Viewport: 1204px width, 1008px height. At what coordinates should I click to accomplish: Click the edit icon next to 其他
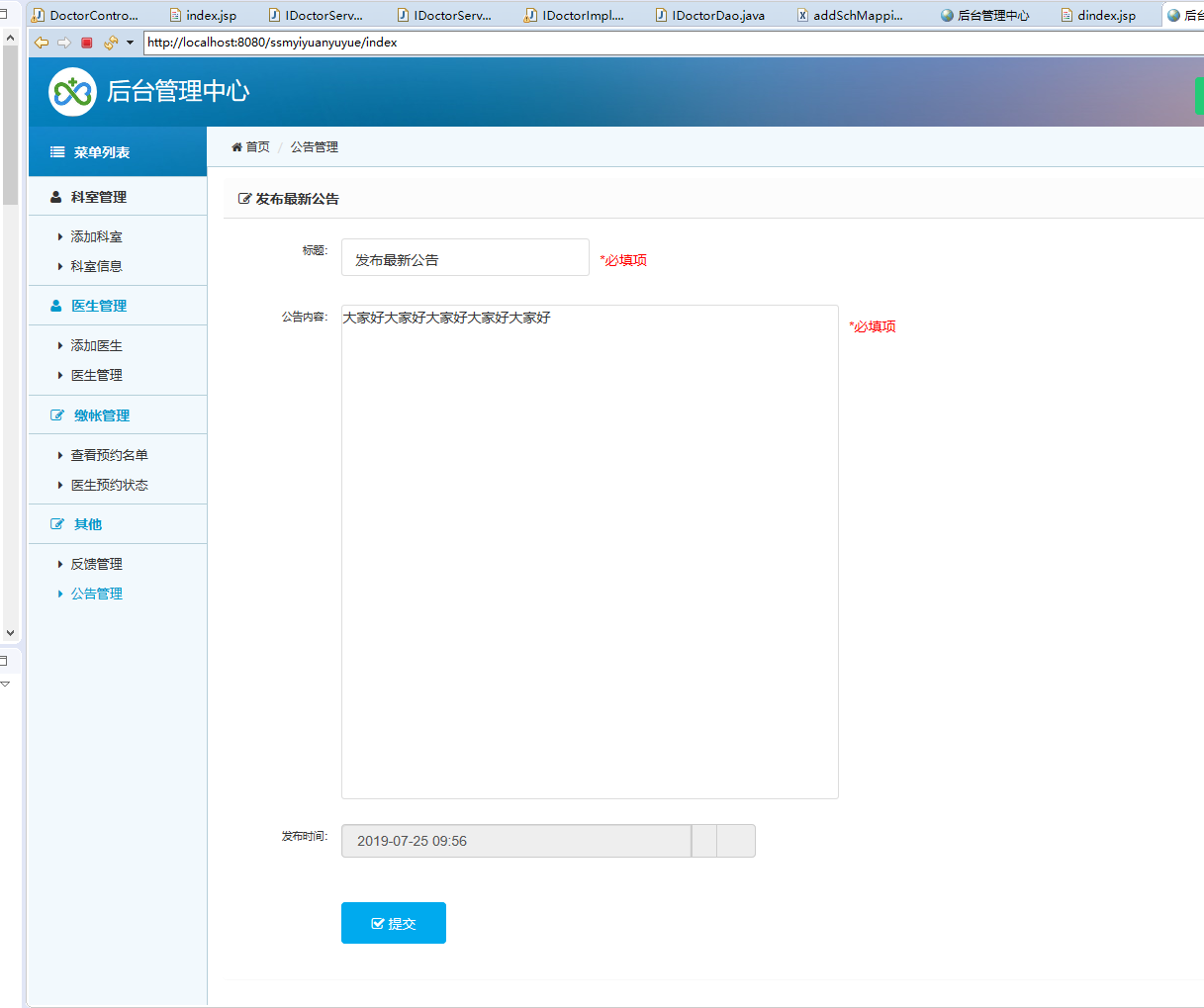pos(54,523)
